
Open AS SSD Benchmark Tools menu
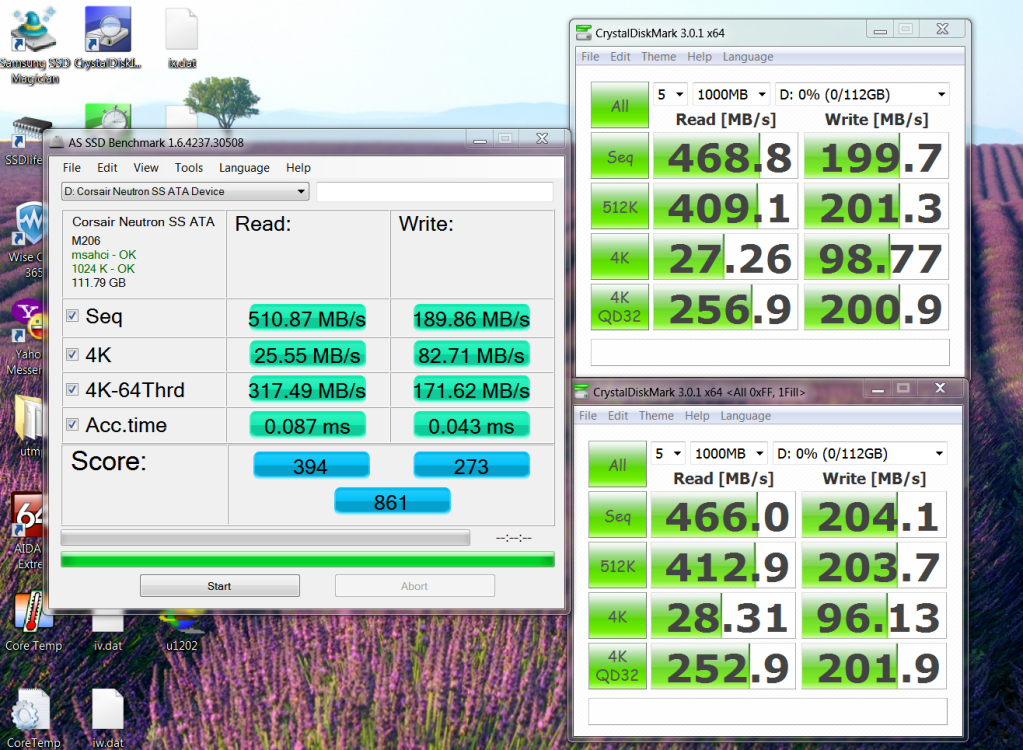click(189, 168)
